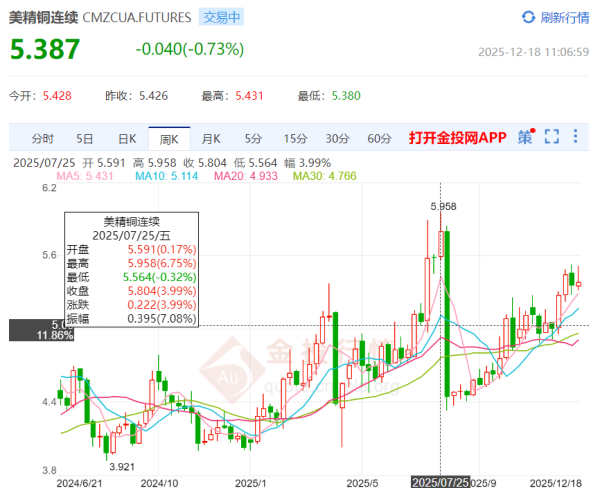Select the 5分 five-minute chart tab
600x488 pixels.
click(x=252, y=139)
